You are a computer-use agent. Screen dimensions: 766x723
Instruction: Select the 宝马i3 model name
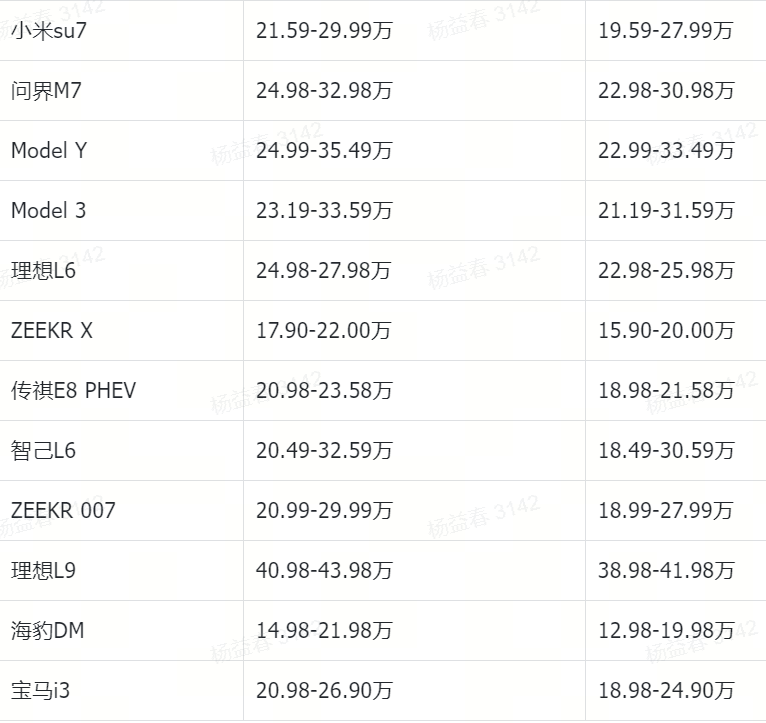pyautogui.click(x=41, y=691)
